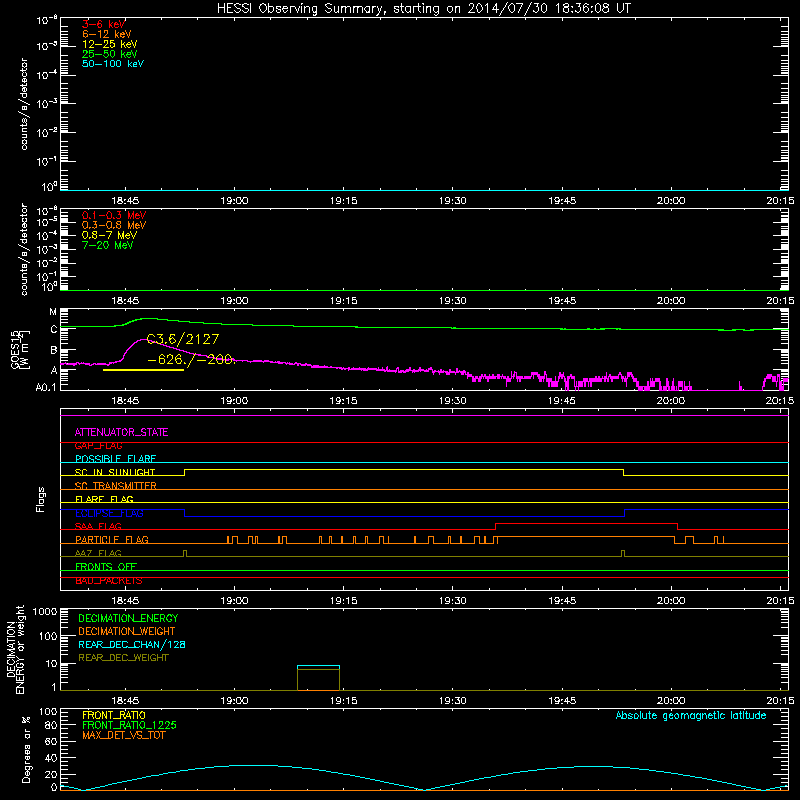Click the 0.8-7 MeV legend entry

[x=110, y=235]
